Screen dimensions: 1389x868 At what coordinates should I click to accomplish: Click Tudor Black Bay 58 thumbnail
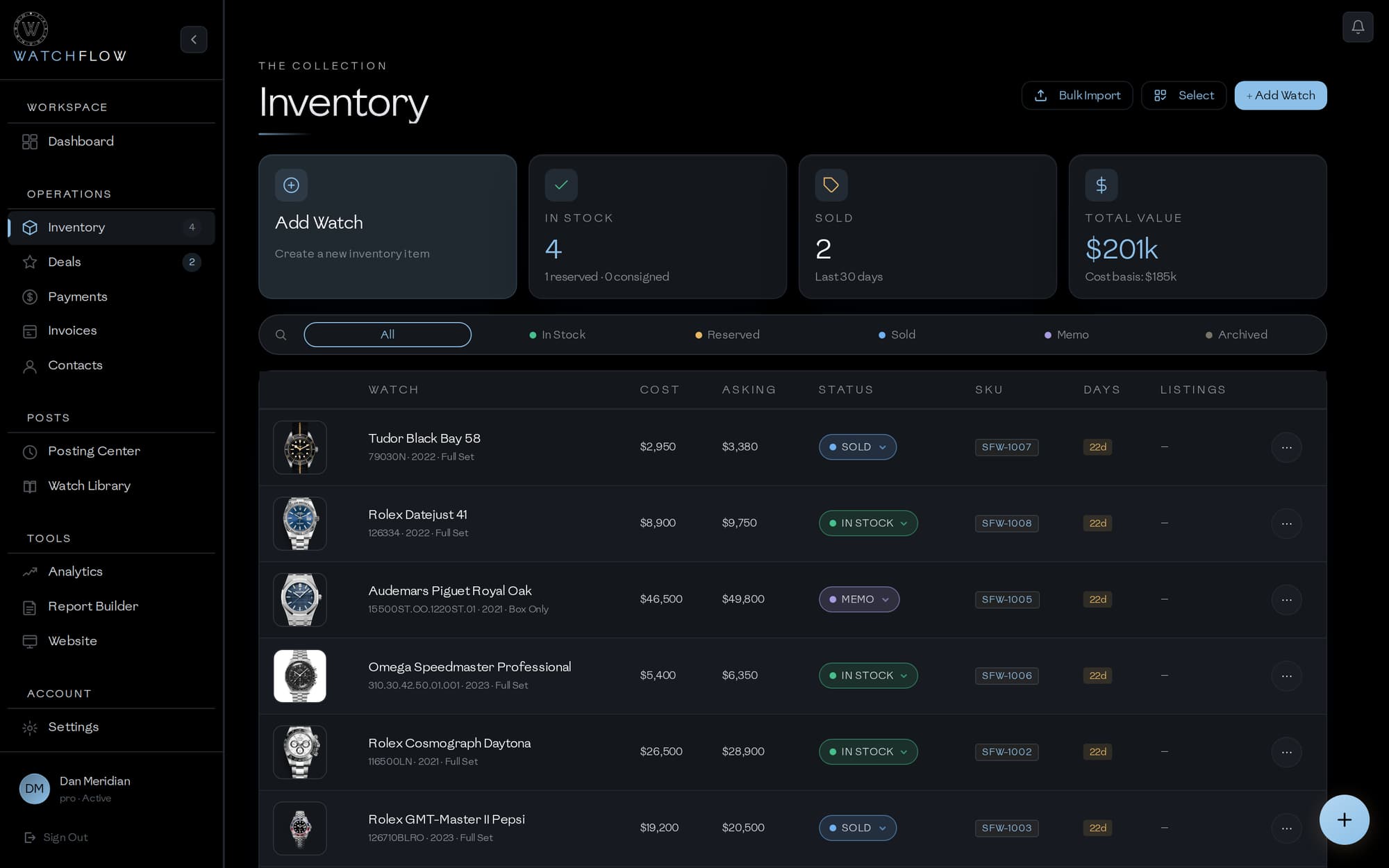coord(300,447)
